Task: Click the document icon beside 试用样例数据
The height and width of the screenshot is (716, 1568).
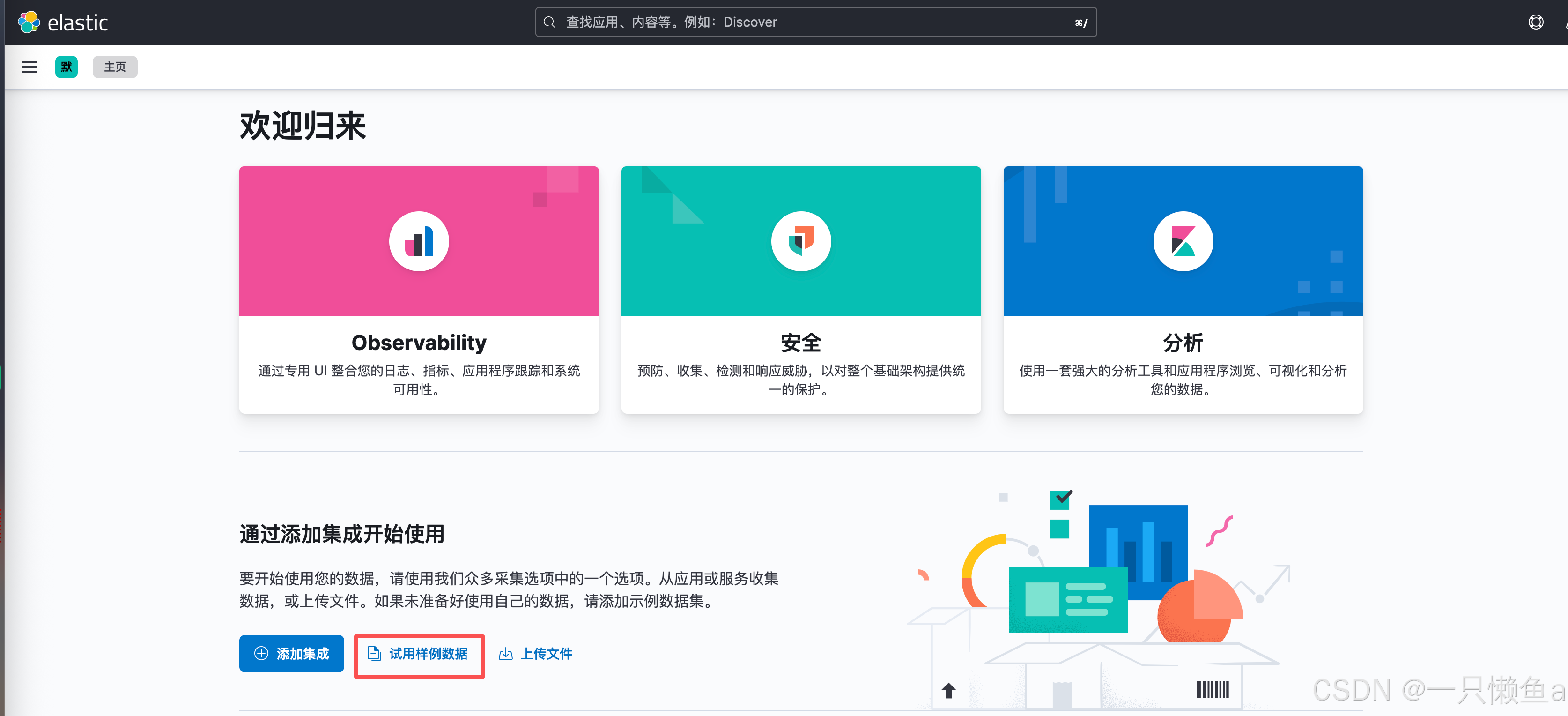Action: coord(374,654)
